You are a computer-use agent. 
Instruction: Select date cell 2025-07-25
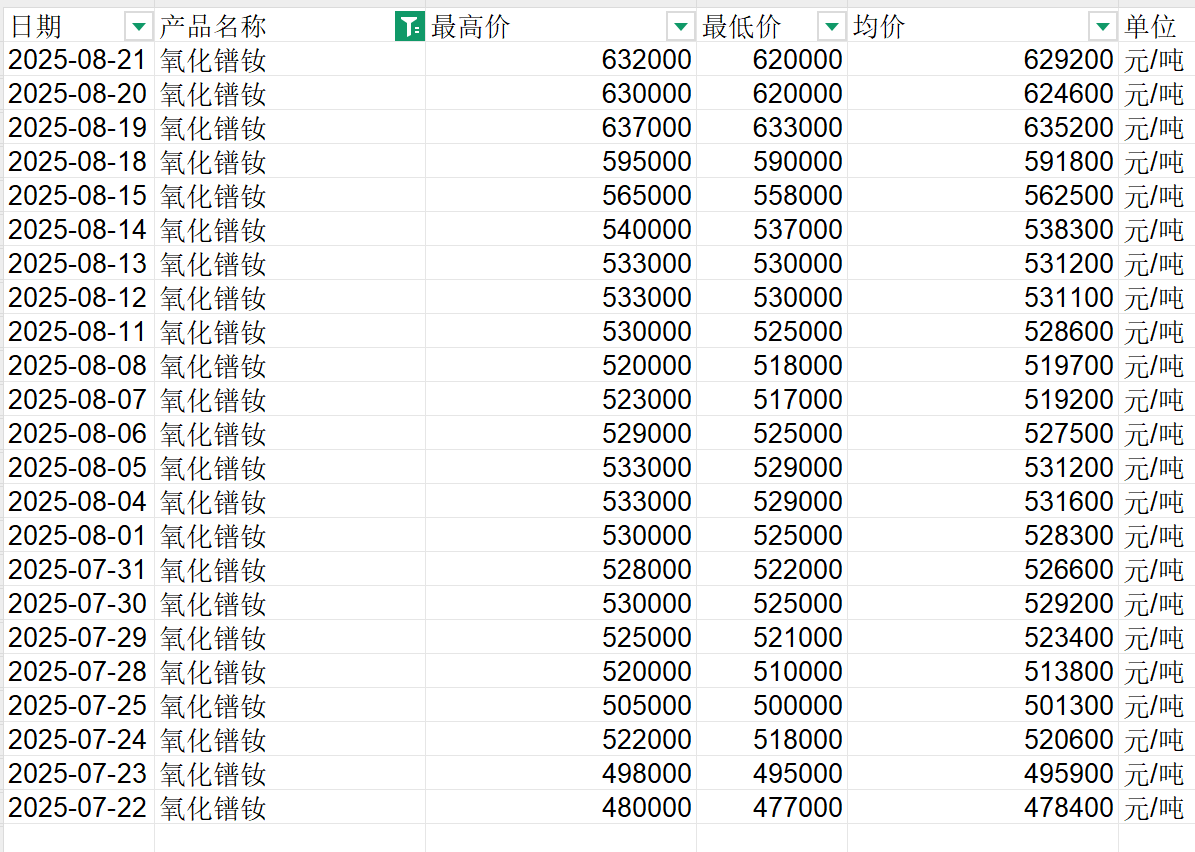tap(78, 705)
